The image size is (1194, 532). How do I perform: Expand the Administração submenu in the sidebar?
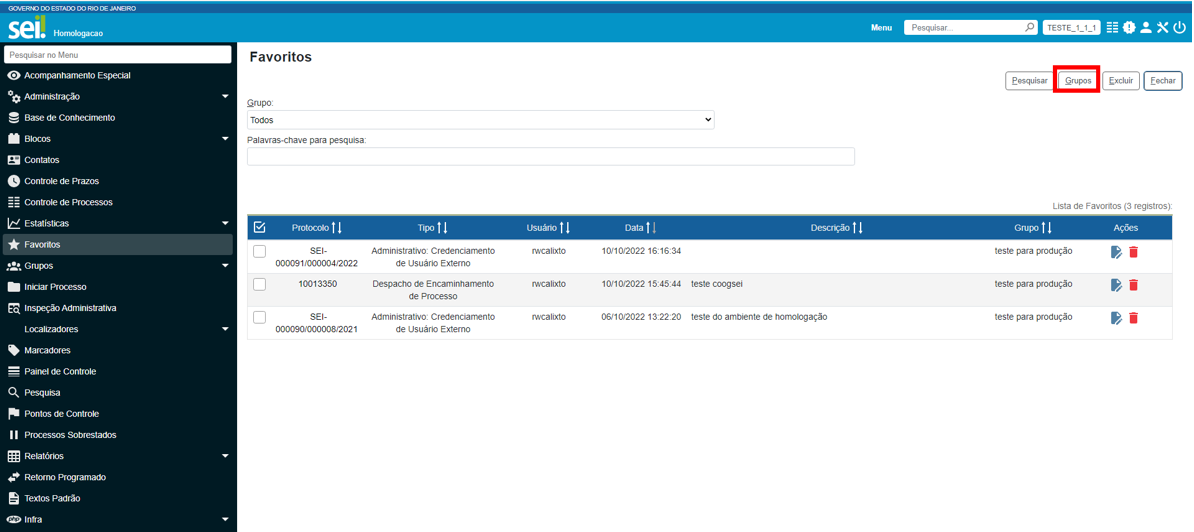tap(225, 97)
